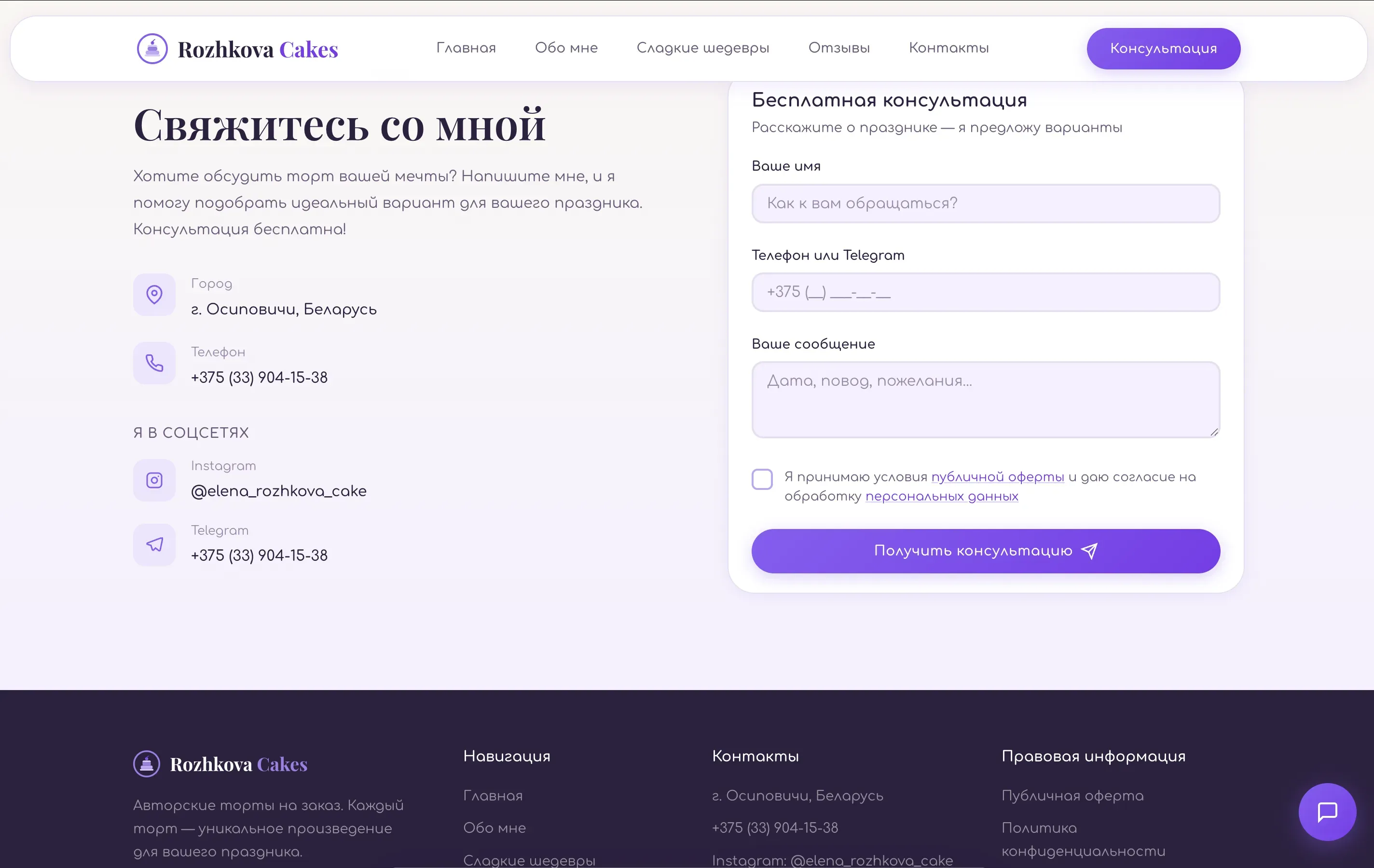Open the chat bubble icon at bottom right

tap(1326, 812)
